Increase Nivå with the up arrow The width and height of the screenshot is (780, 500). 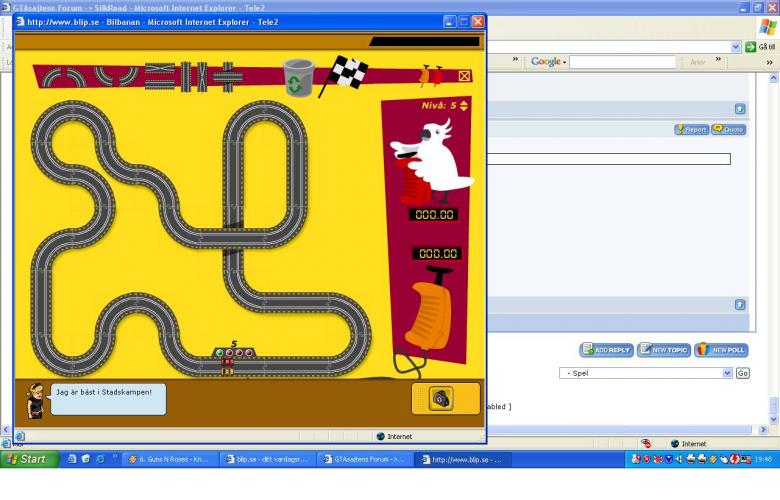coord(464,102)
